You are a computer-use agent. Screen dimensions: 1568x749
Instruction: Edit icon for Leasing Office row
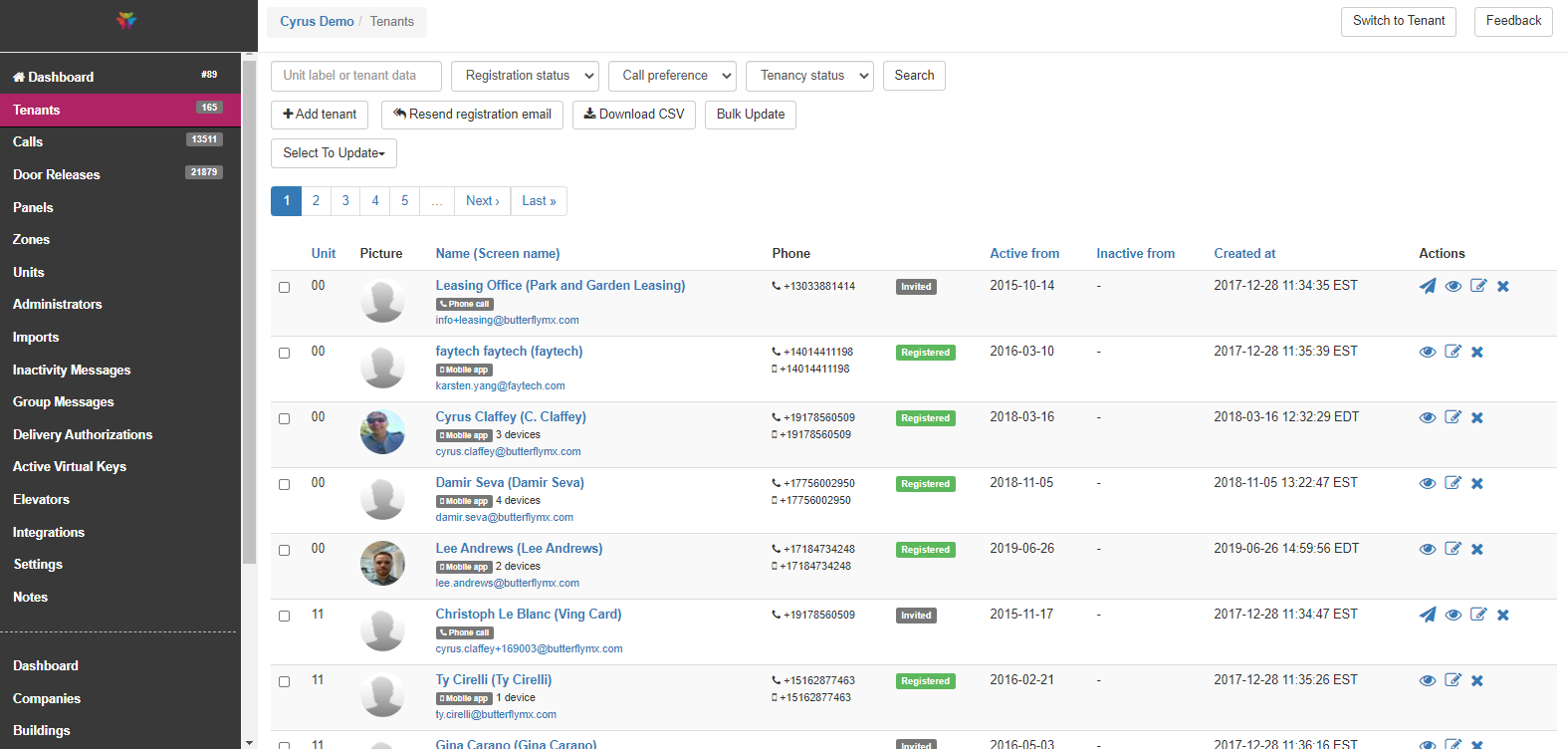pyautogui.click(x=1478, y=286)
